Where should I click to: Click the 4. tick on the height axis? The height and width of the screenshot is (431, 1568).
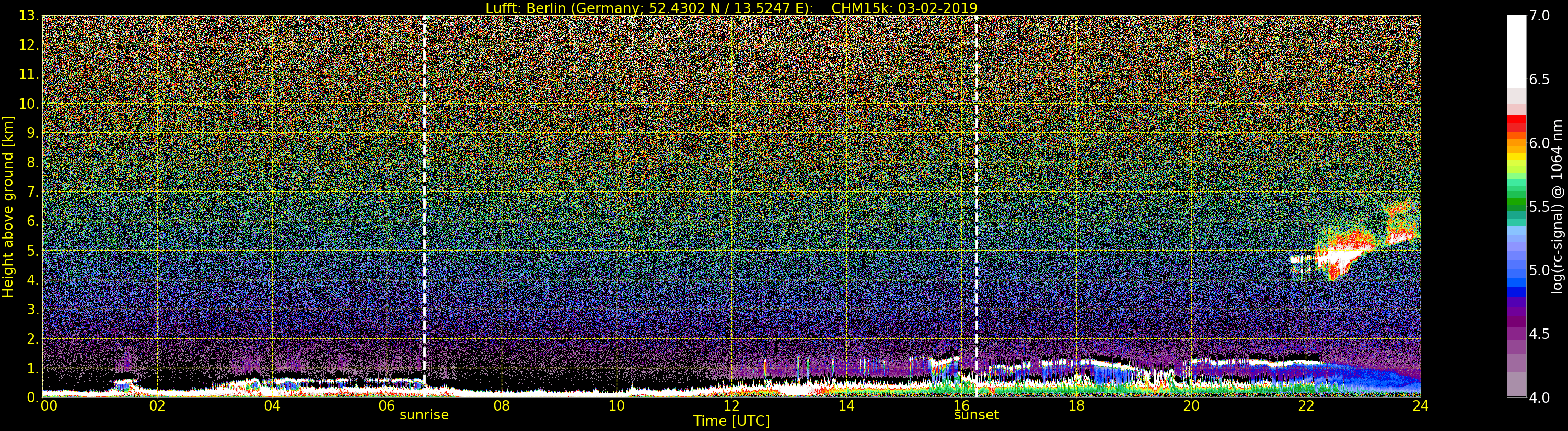(32, 280)
